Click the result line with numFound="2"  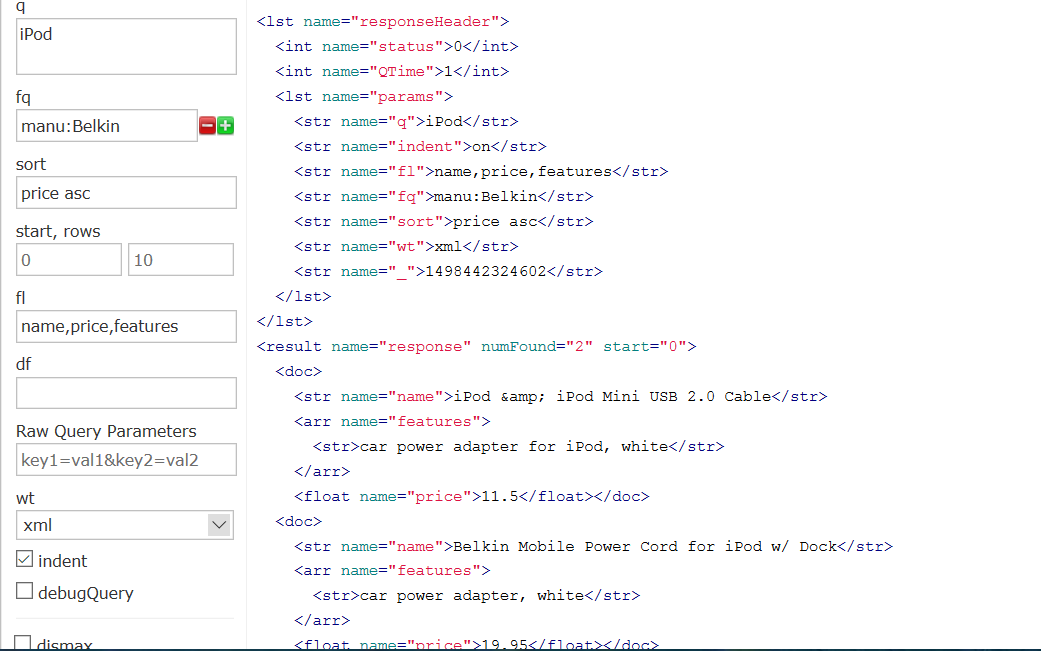pos(477,346)
